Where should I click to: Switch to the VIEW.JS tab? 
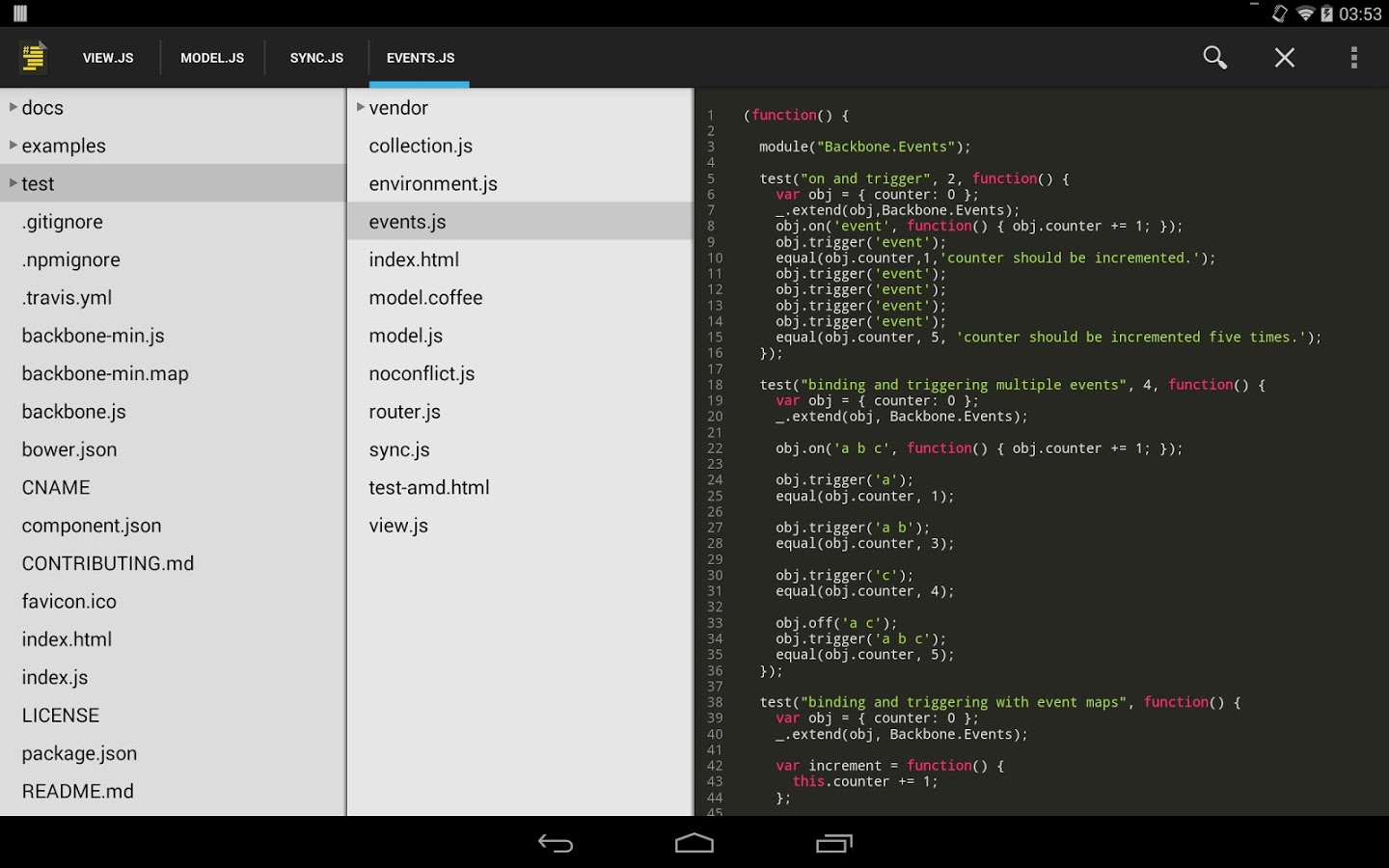(x=107, y=57)
